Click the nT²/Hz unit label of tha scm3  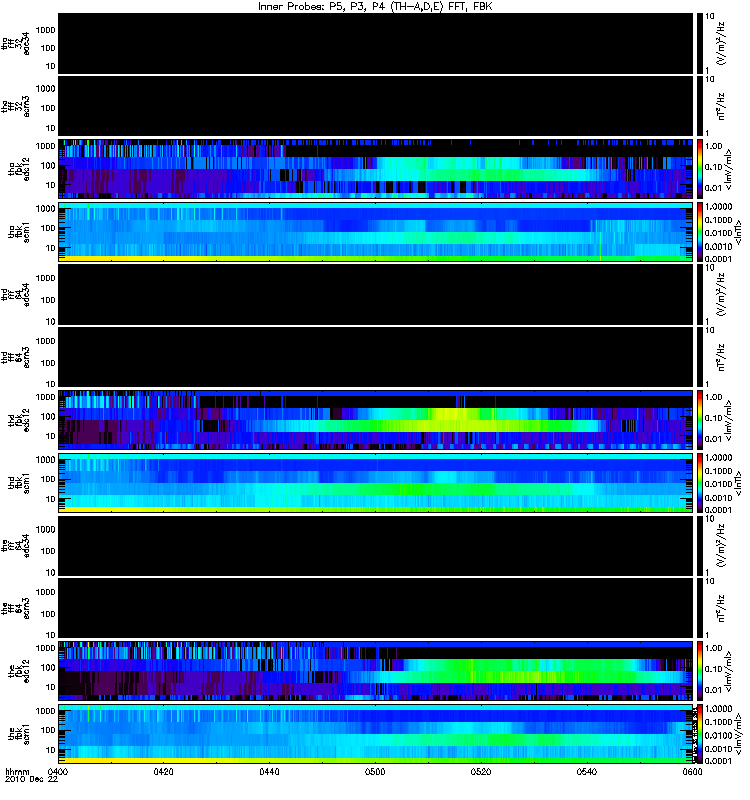[721, 106]
